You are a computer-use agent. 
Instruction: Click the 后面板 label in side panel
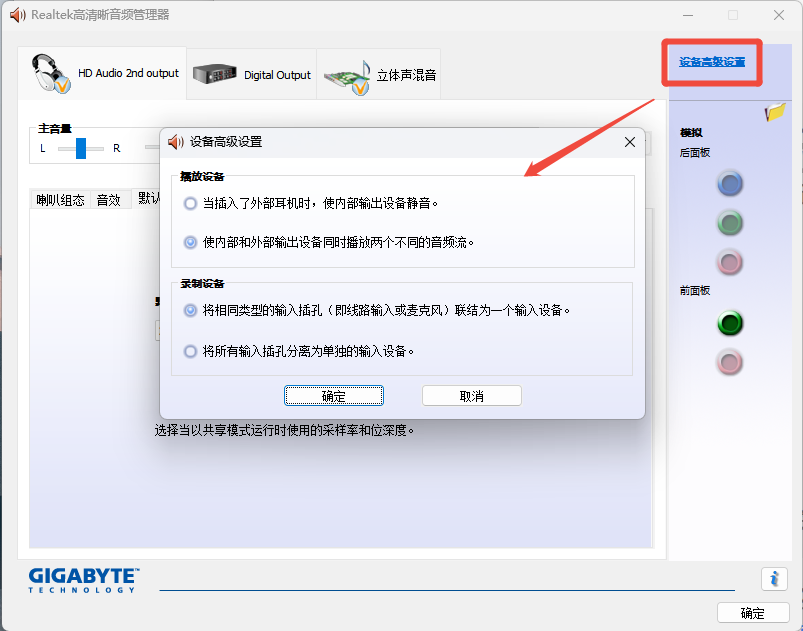tap(695, 153)
